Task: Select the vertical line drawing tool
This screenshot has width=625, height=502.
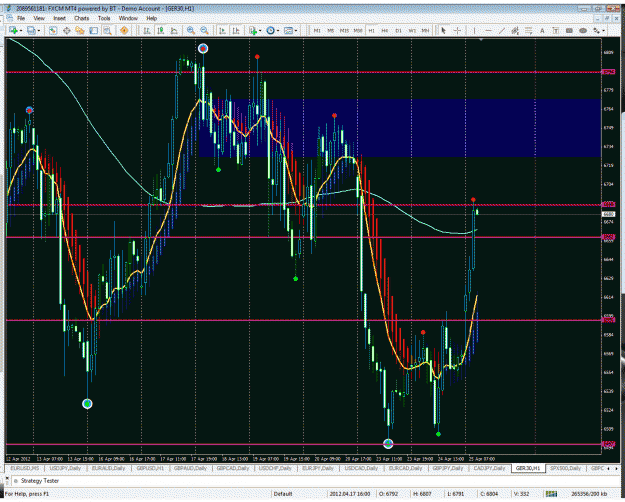Action: click(474, 30)
